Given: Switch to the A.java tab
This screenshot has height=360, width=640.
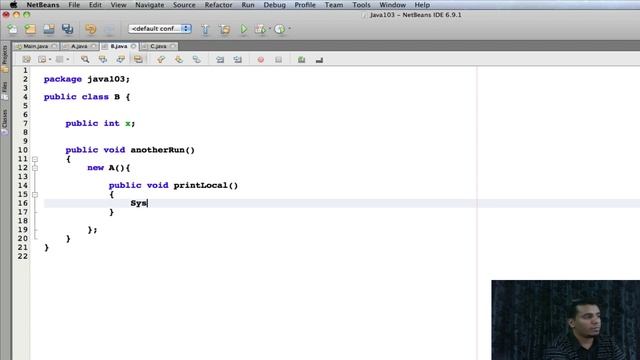Looking at the screenshot, I should pos(79,46).
